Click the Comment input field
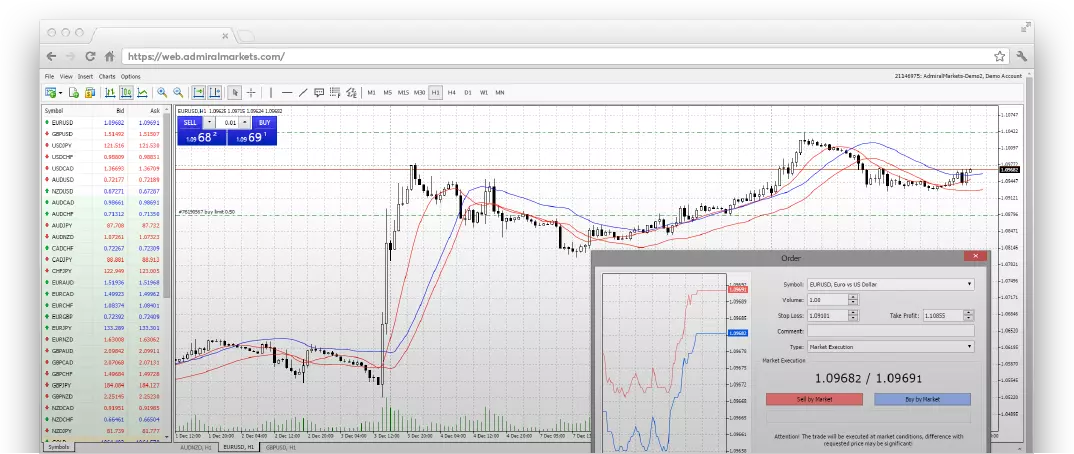The width and height of the screenshot is (1074, 454). pos(891,331)
